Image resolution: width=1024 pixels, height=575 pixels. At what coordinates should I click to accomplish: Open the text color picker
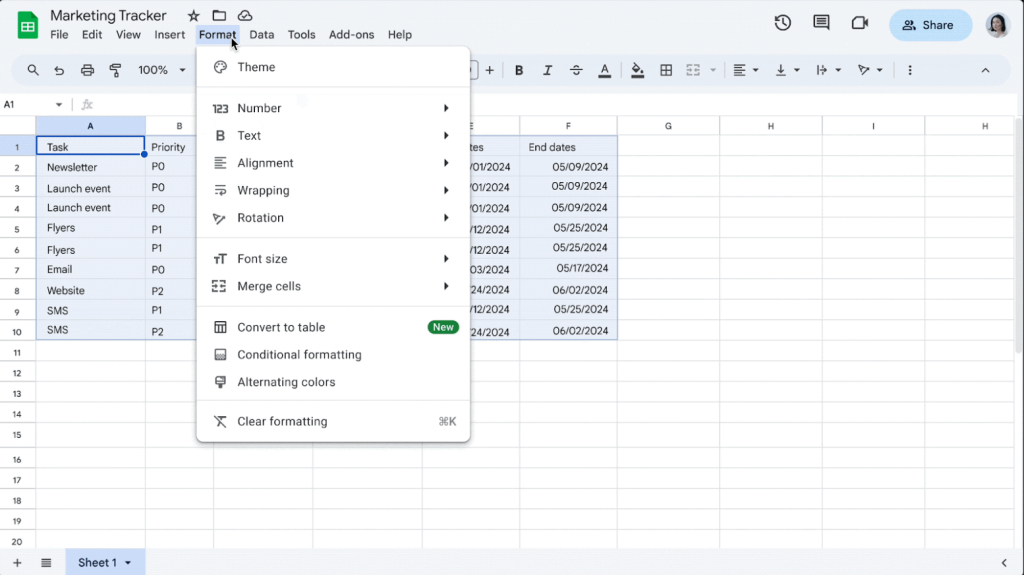click(605, 70)
